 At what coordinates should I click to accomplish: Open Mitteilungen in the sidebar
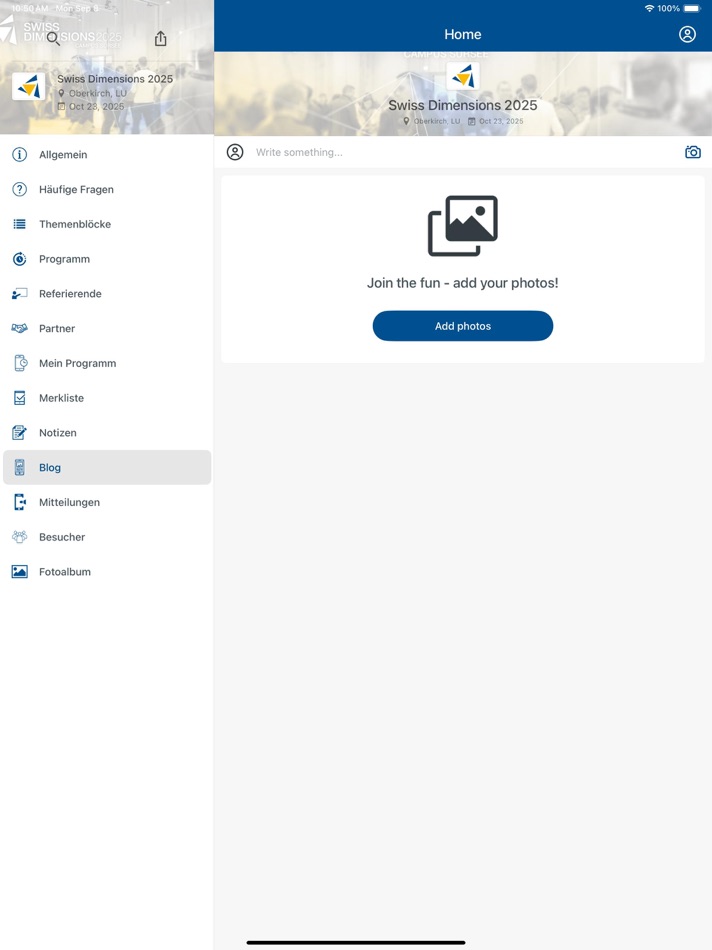coord(107,502)
